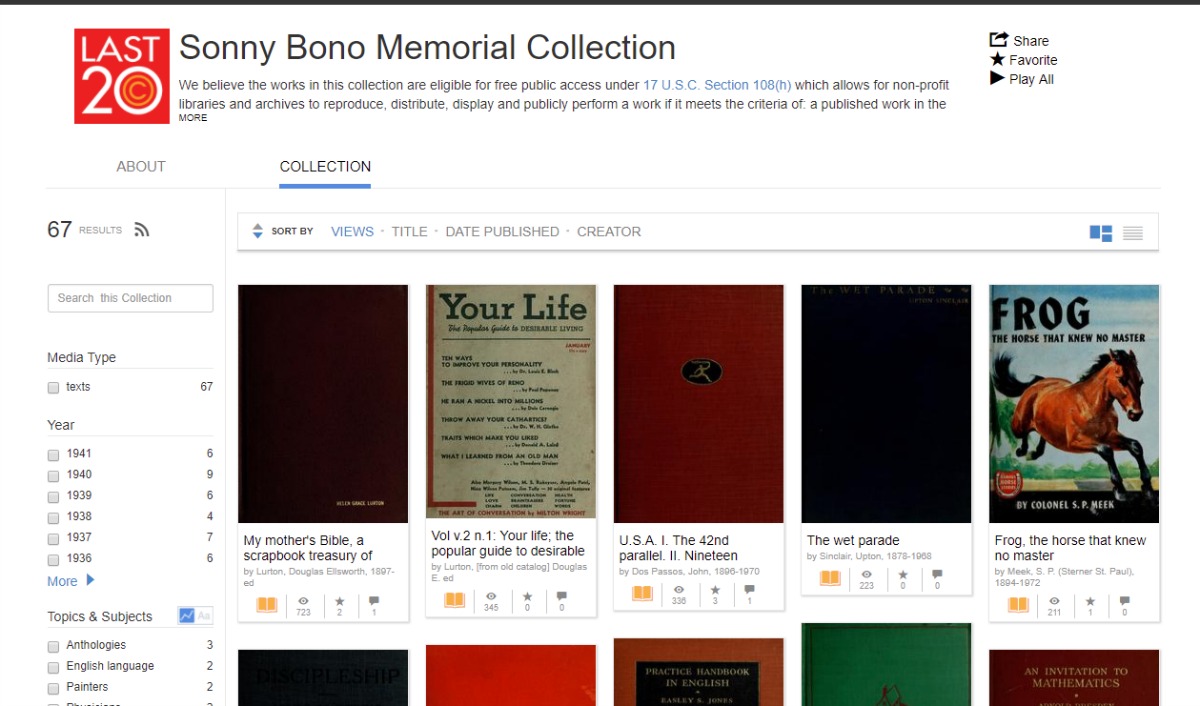The height and width of the screenshot is (706, 1200).
Task: Expand the collection description with MORE
Action: click(x=193, y=118)
